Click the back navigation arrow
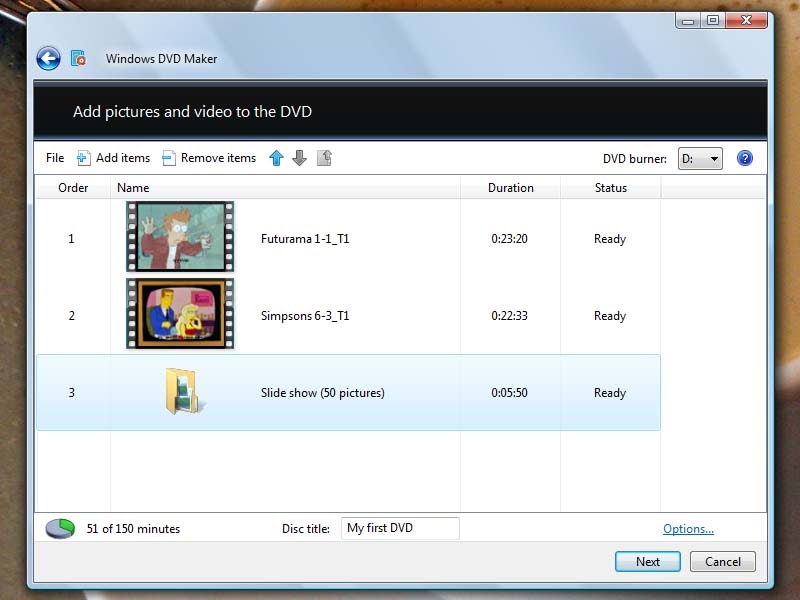Image resolution: width=800 pixels, height=600 pixels. (47, 58)
